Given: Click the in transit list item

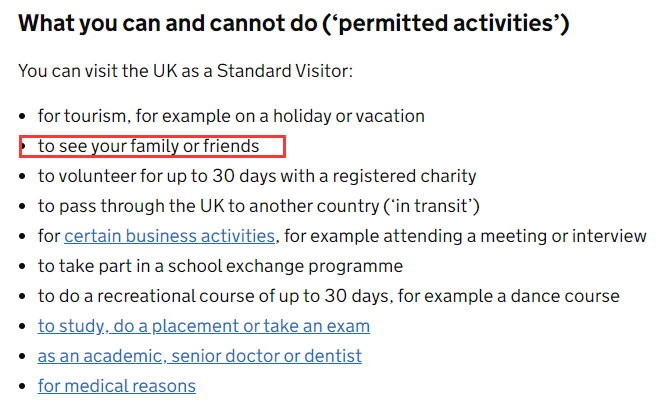Looking at the screenshot, I should click(x=259, y=206).
